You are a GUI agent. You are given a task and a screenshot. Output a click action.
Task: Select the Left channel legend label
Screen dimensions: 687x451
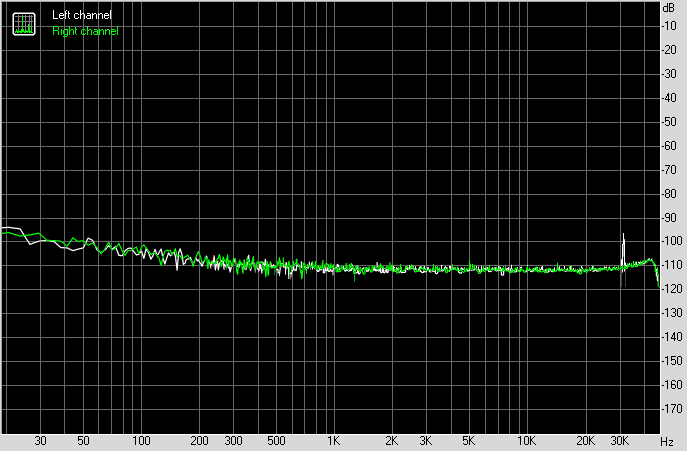coord(82,15)
